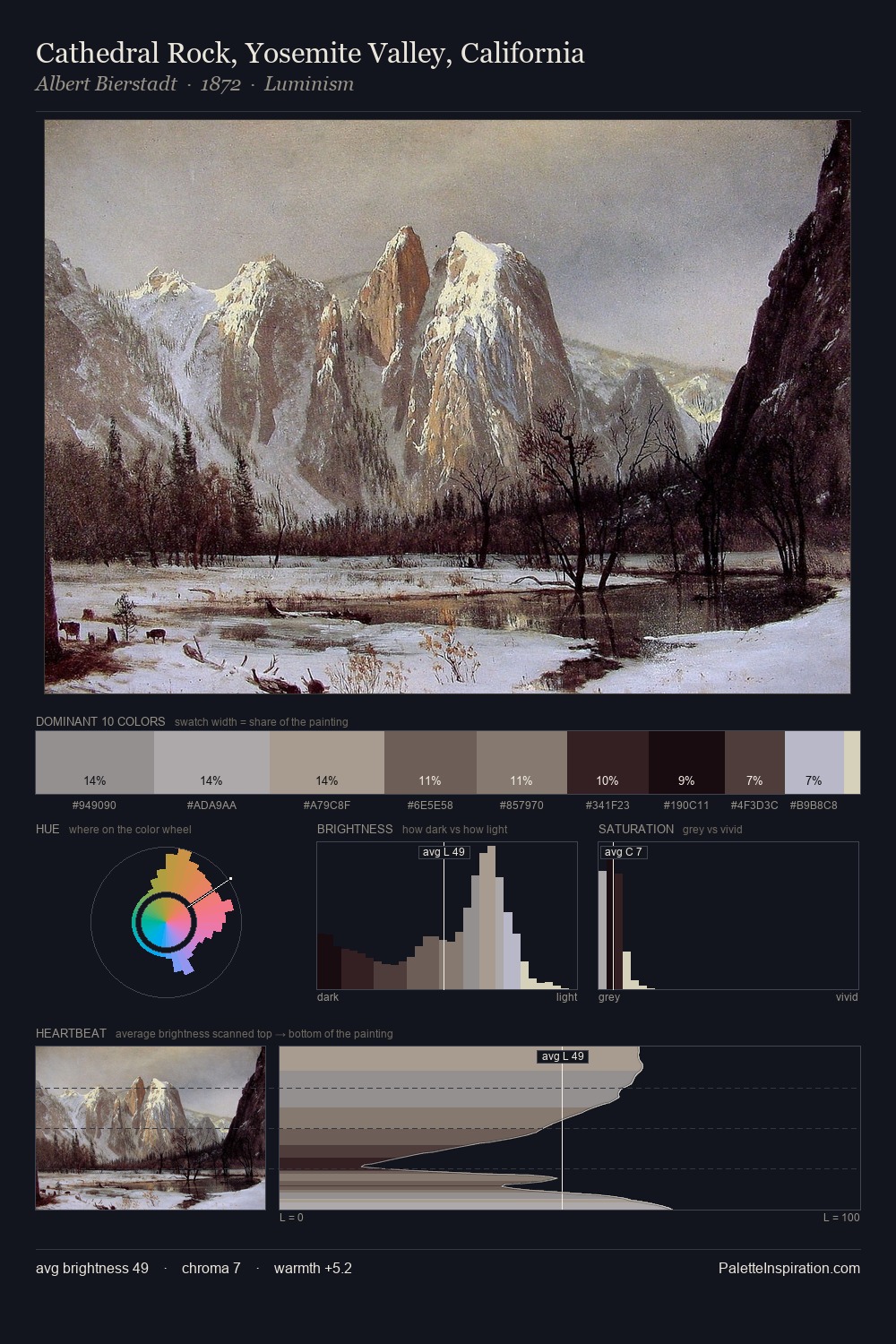Click the hex label #341F23
896x1344 pixels.
[x=607, y=806]
